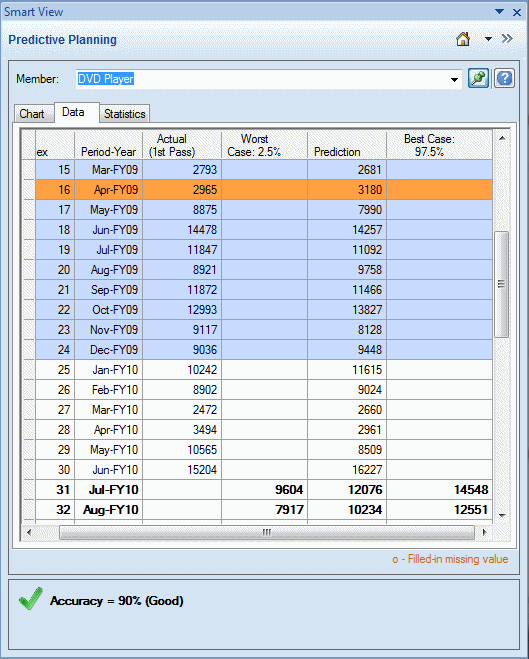Select the Mar-FY09 row cell
529x659 pixels.
coord(108,170)
